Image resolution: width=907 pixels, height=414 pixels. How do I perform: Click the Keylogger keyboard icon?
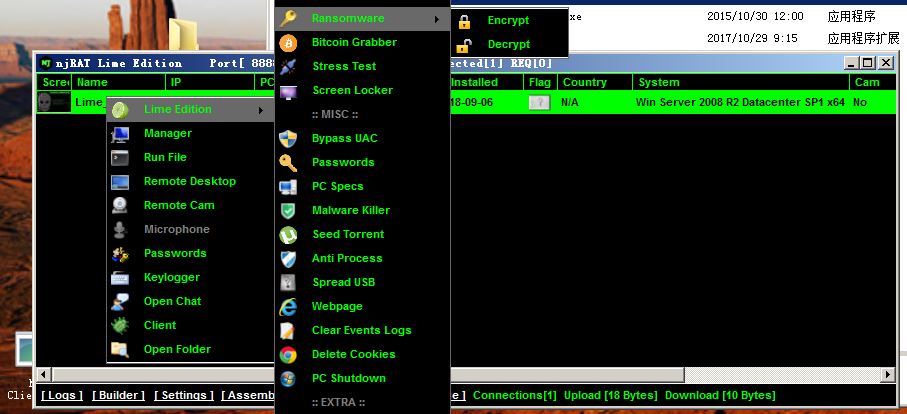click(120, 278)
